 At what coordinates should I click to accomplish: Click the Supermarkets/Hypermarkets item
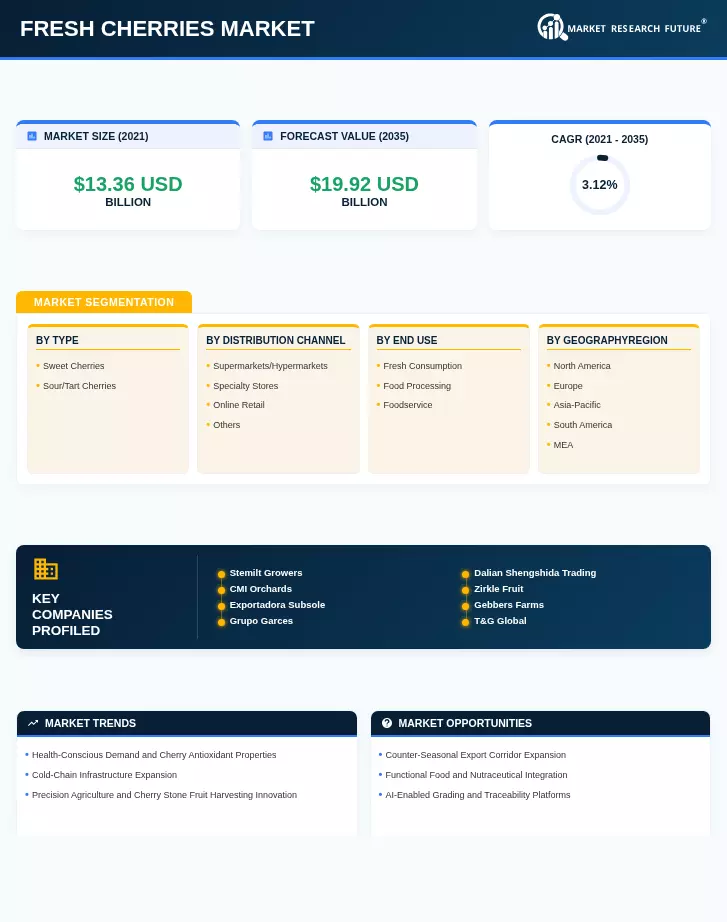(x=270, y=366)
